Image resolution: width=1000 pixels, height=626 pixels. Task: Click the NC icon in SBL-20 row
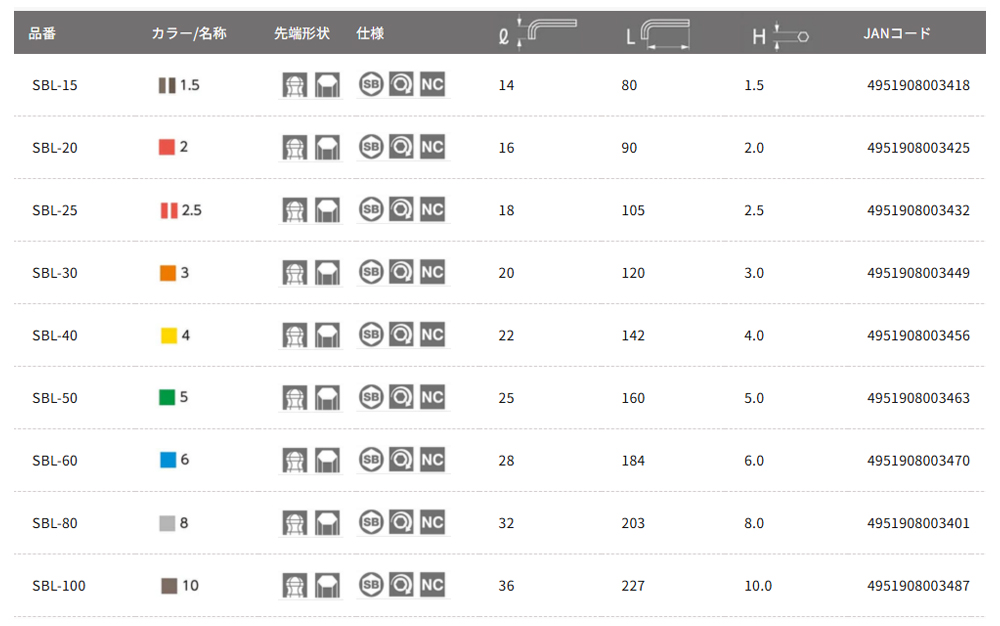click(432, 147)
